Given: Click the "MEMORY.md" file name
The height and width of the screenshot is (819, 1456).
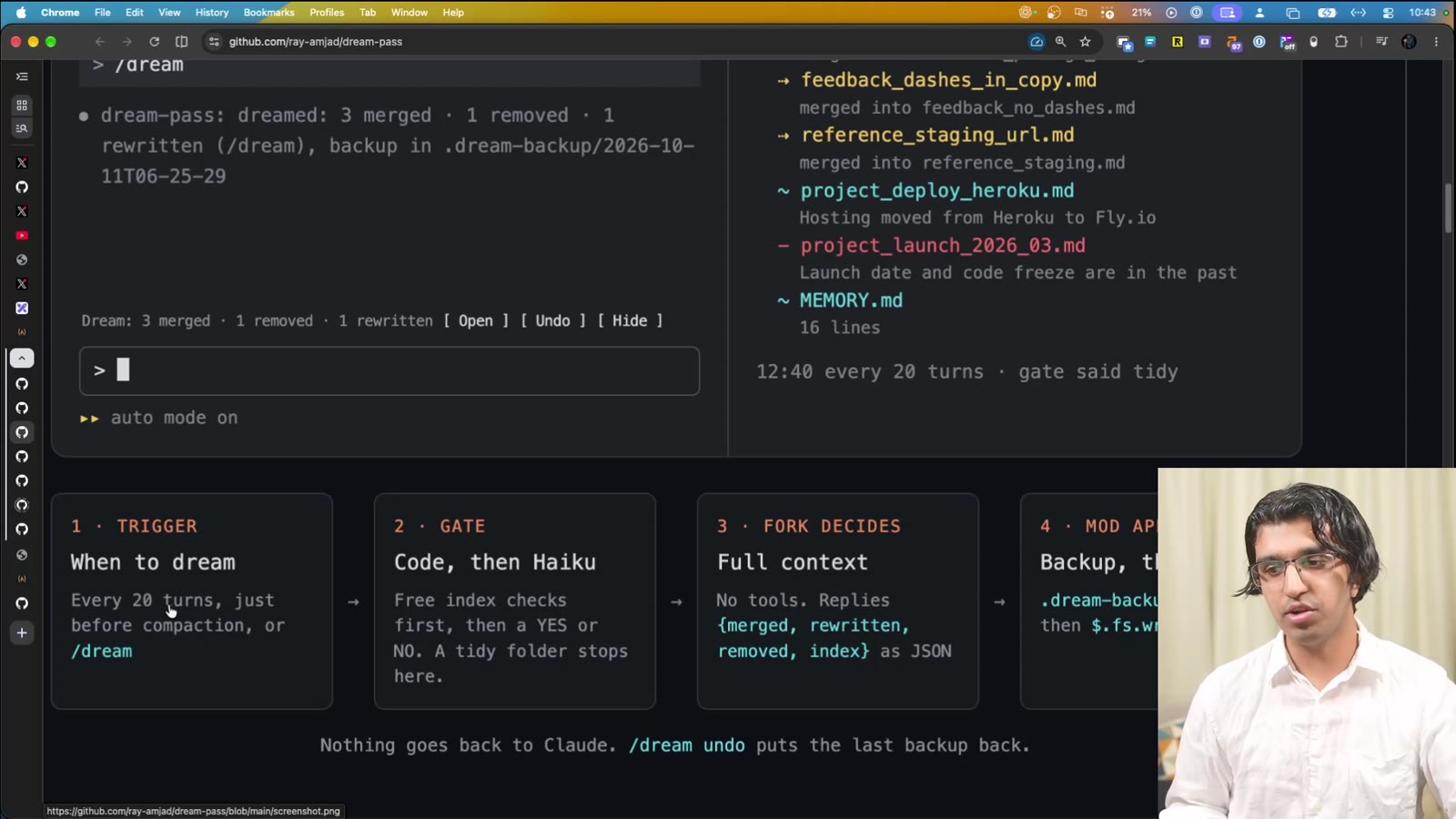Looking at the screenshot, I should pyautogui.click(x=852, y=300).
